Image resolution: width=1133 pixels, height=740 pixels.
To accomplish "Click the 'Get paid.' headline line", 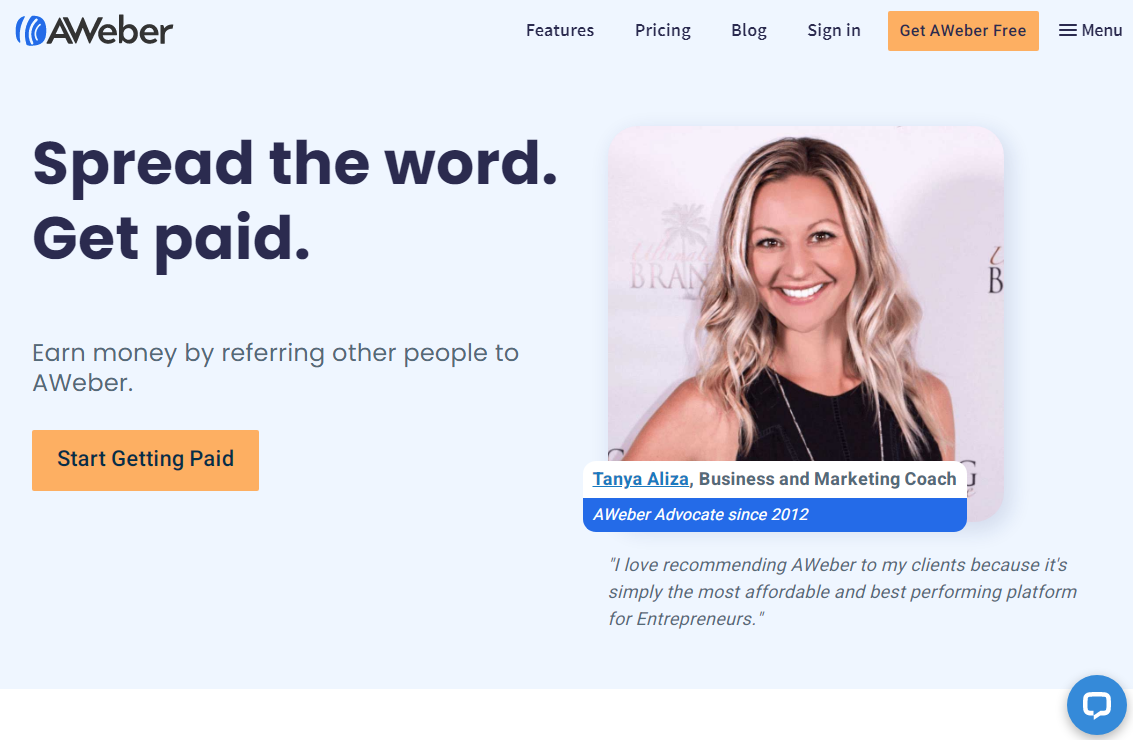I will click(171, 240).
